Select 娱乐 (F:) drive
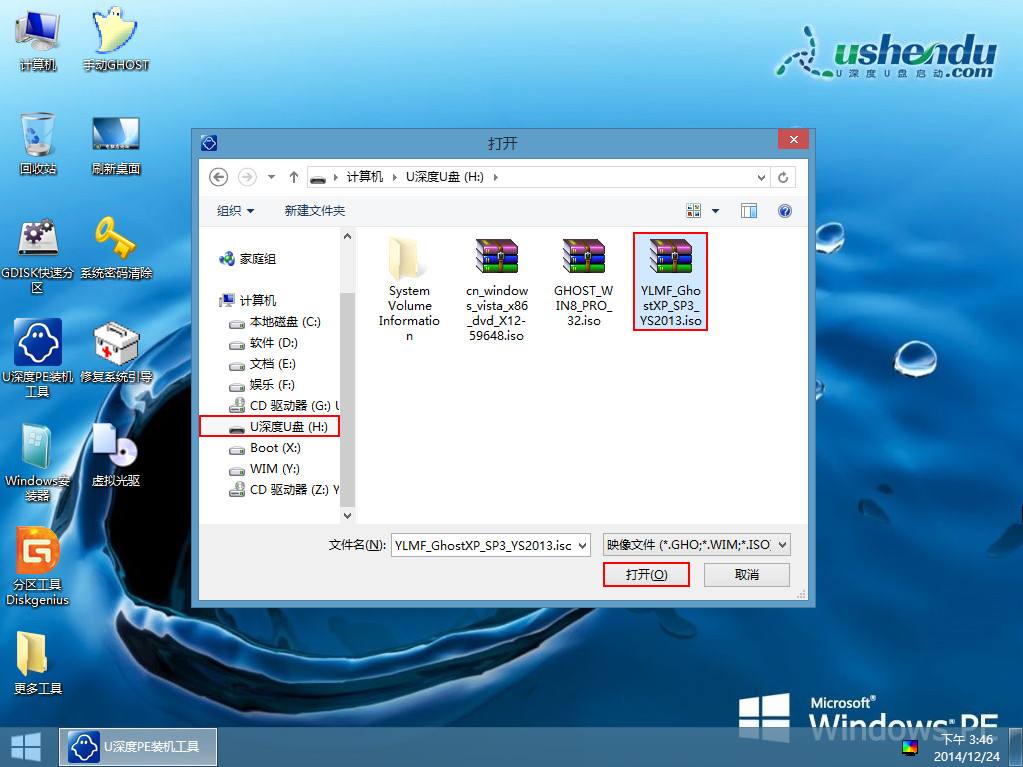This screenshot has width=1023, height=767. (x=262, y=384)
